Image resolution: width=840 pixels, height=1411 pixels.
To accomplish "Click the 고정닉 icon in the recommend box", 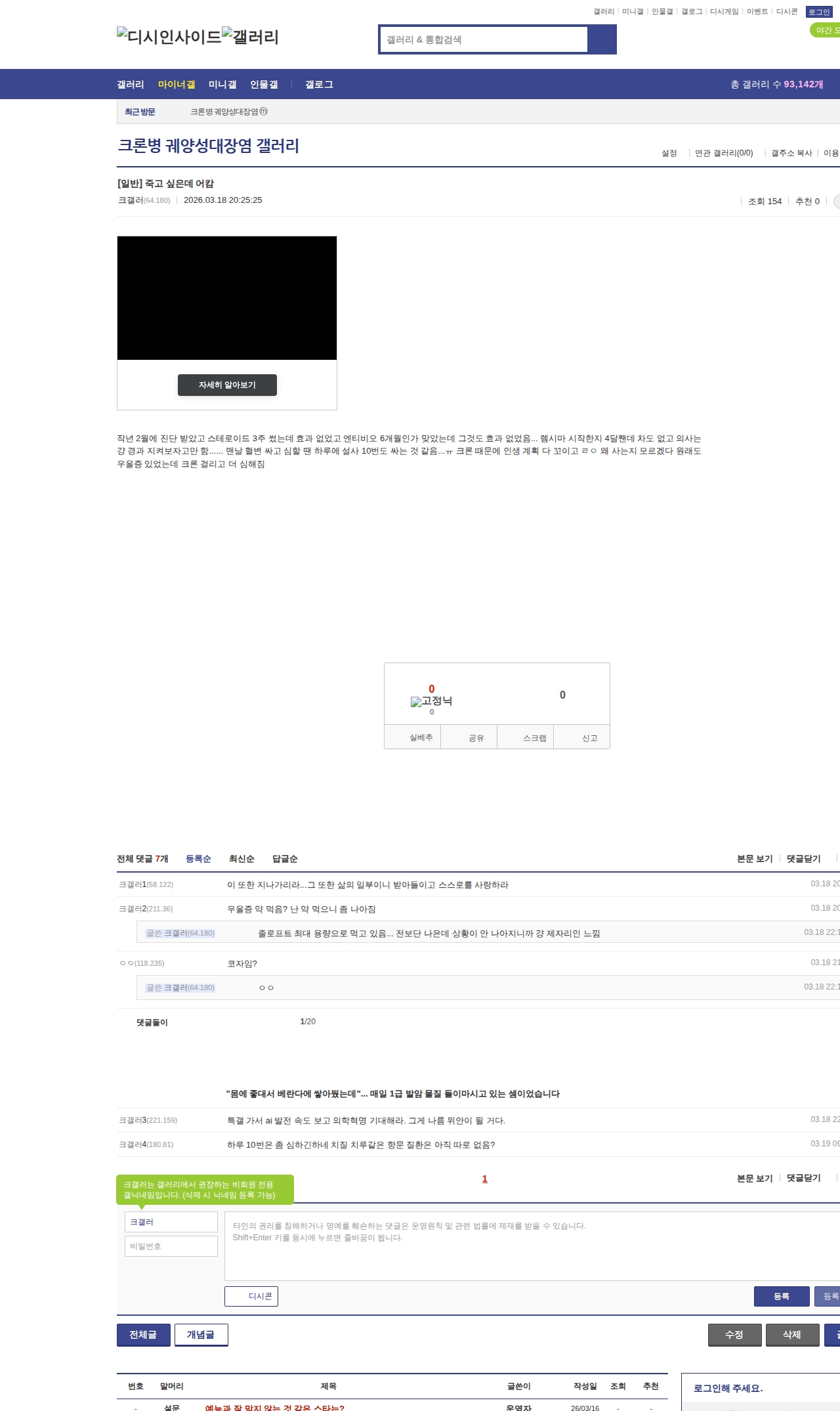I will 431,701.
